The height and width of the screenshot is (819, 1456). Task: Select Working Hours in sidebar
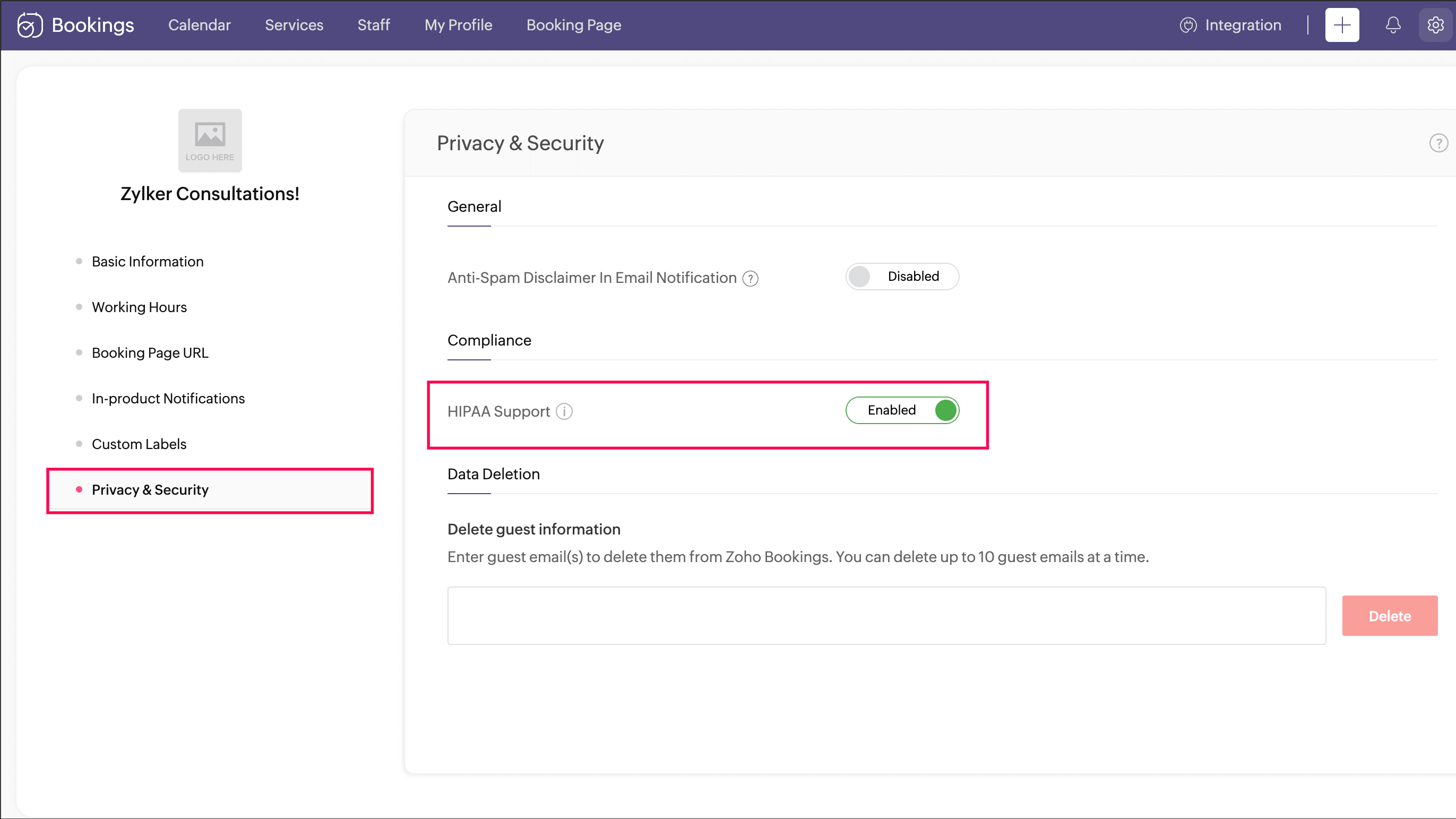139,307
